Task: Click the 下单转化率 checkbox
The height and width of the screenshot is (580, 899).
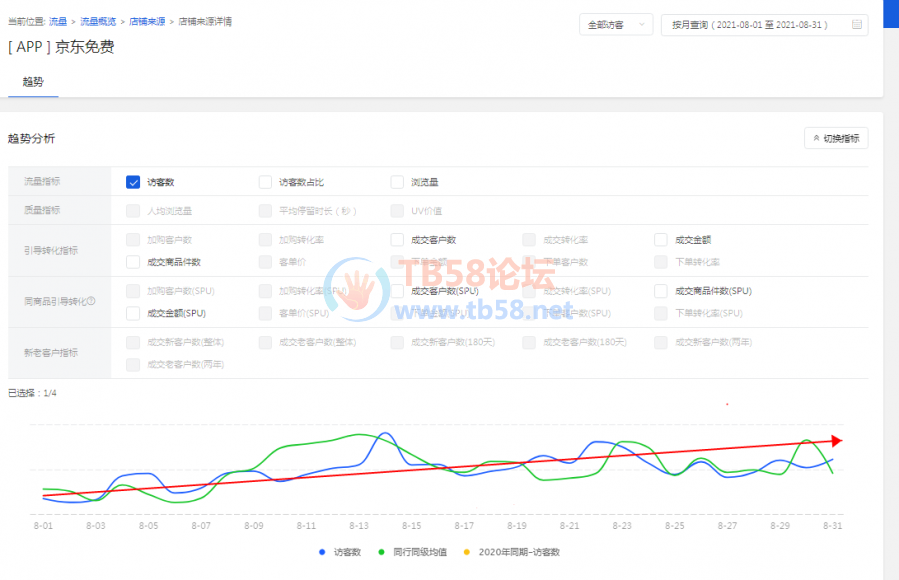Action: click(x=660, y=262)
